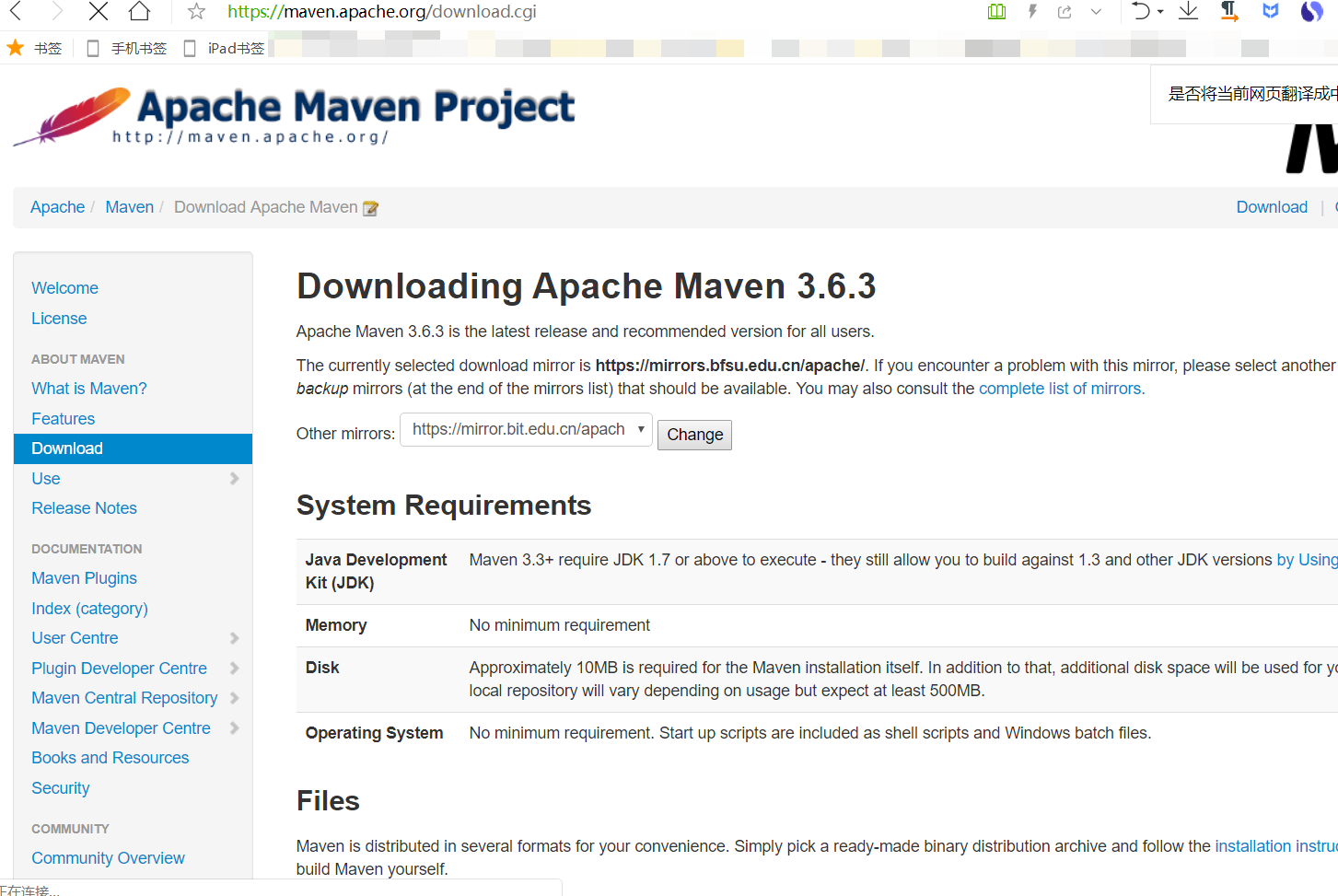
Task: Open the Maven breadcrumb link
Action: coord(129,207)
